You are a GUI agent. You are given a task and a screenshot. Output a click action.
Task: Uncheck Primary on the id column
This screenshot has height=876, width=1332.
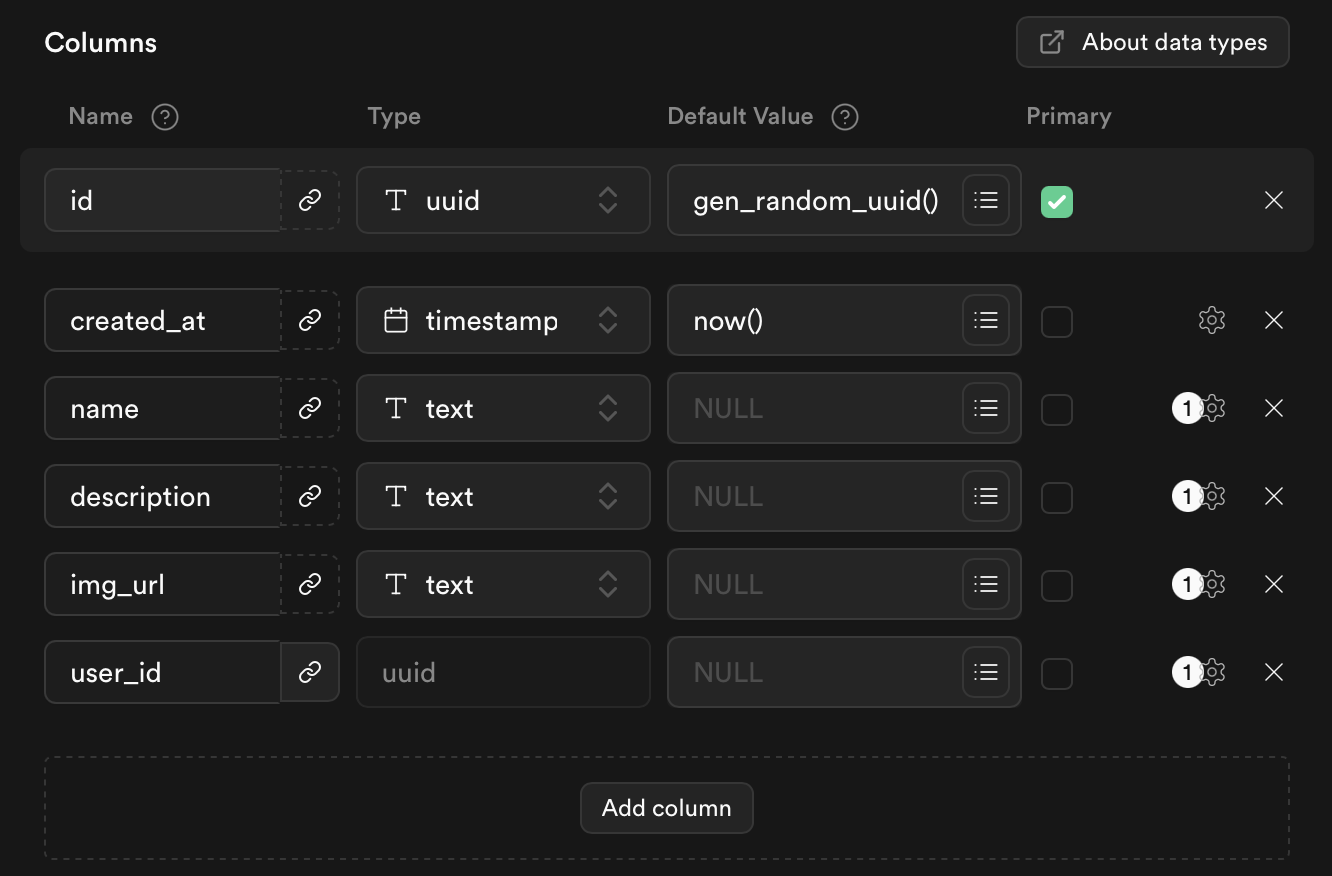[x=1057, y=200]
